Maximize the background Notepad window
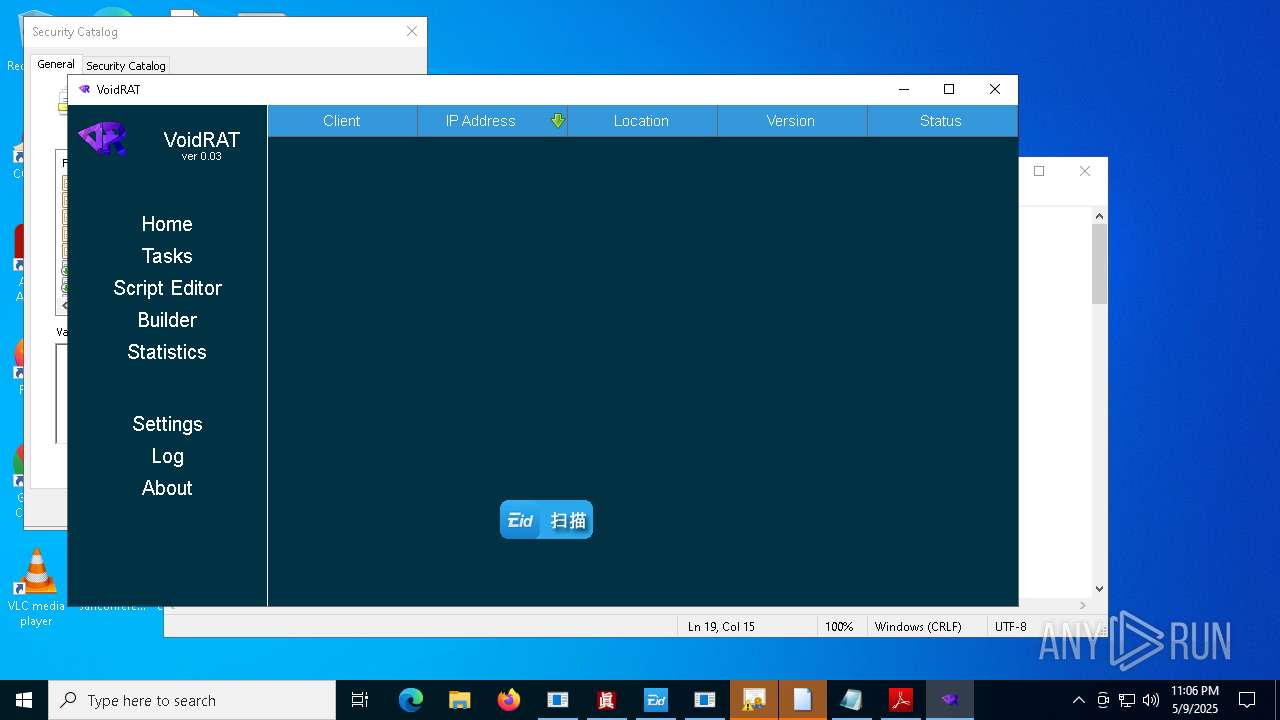Screen dimensions: 1280x720 [x=1040, y=171]
